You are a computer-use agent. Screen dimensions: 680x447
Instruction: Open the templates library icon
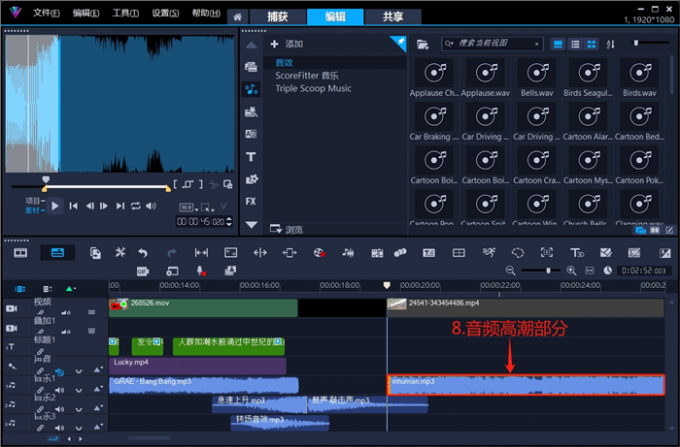251,112
